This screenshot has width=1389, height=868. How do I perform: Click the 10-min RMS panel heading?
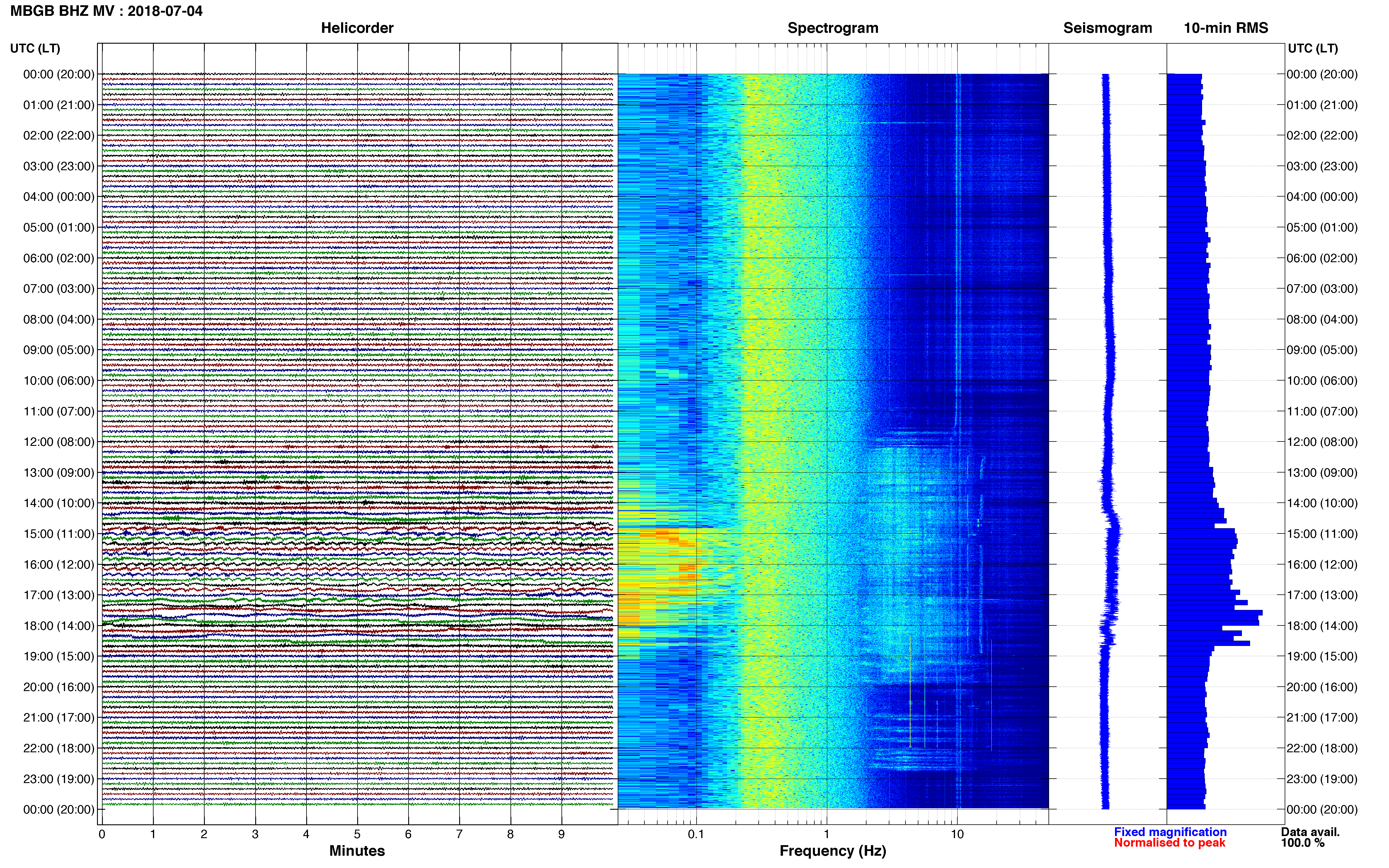[x=1226, y=28]
